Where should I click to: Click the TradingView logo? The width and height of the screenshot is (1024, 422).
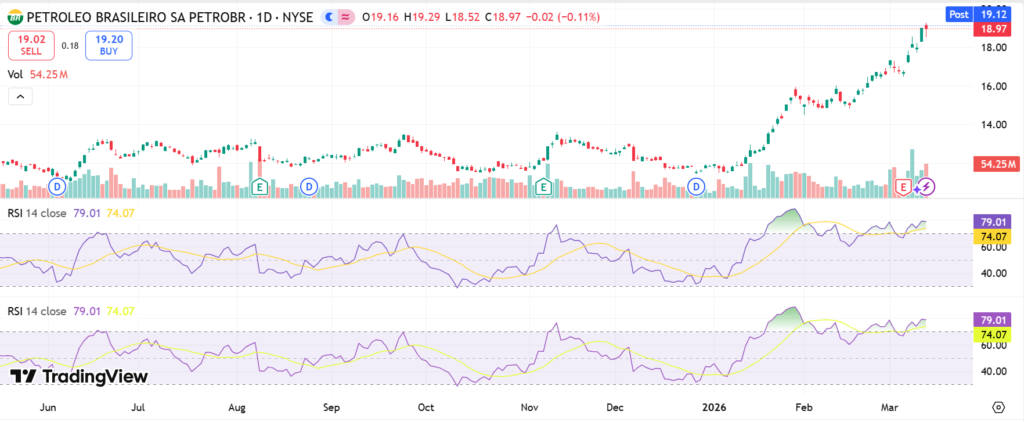tap(79, 376)
